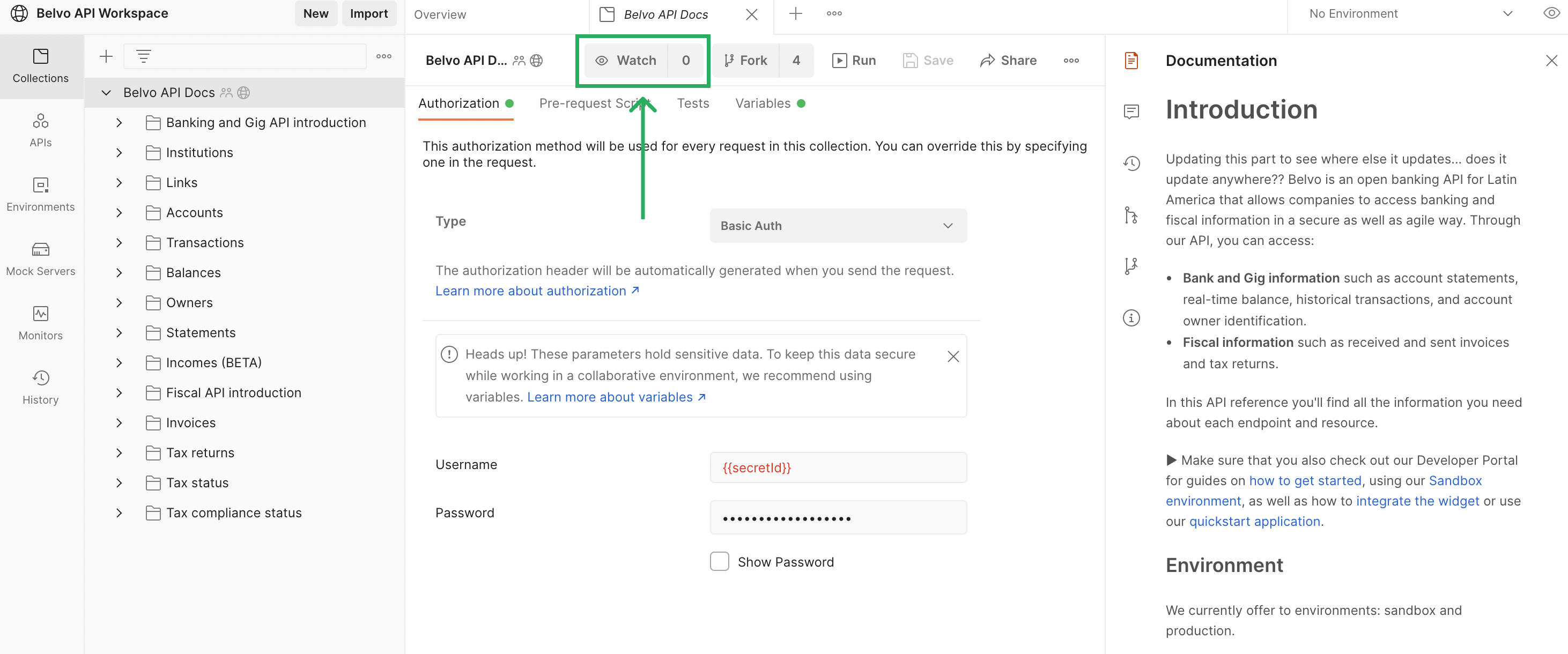Click the environment quick look eye icon
The height and width of the screenshot is (654, 1568).
pos(1551,13)
